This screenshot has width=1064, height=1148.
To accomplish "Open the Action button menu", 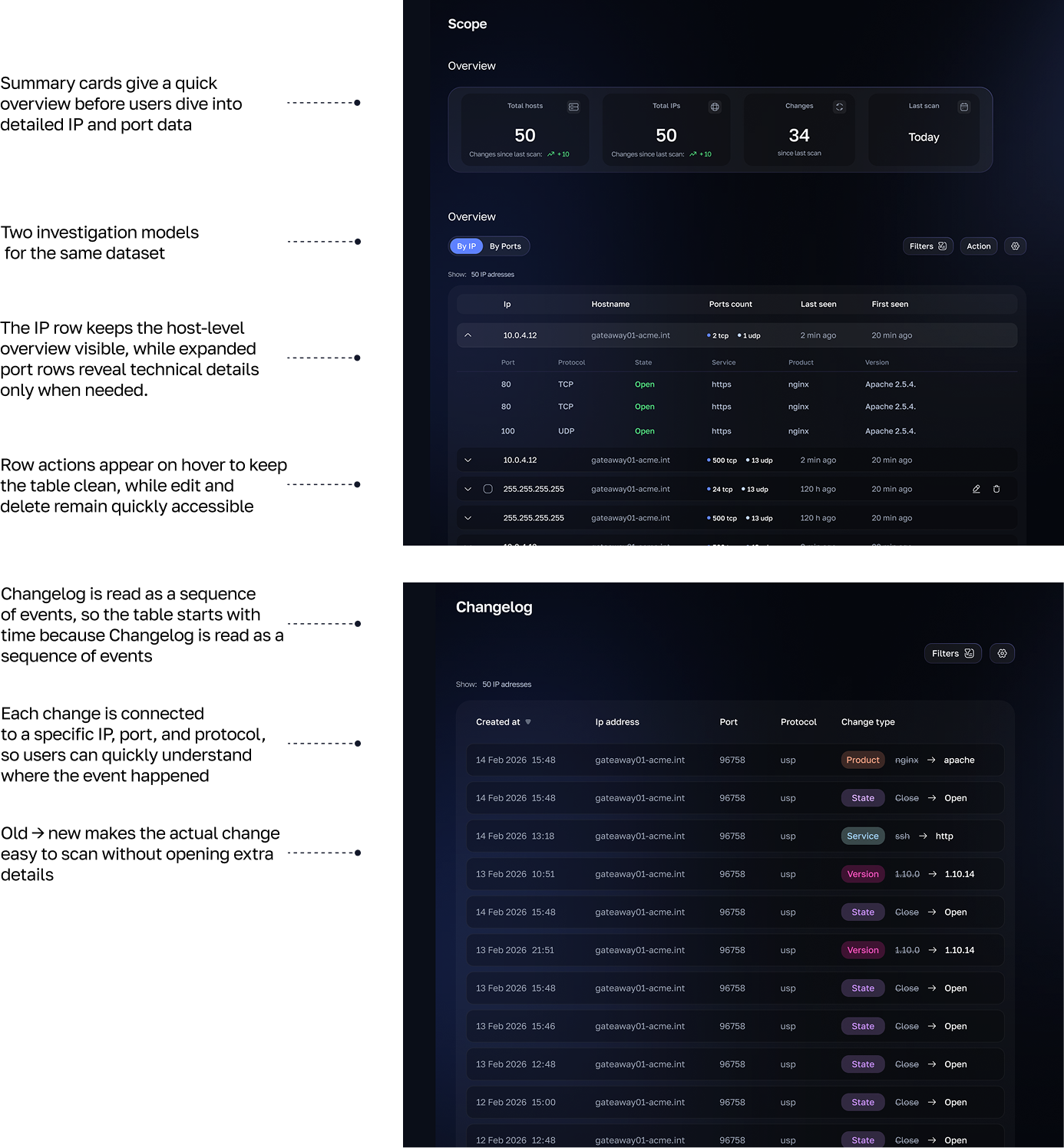I will 979,246.
